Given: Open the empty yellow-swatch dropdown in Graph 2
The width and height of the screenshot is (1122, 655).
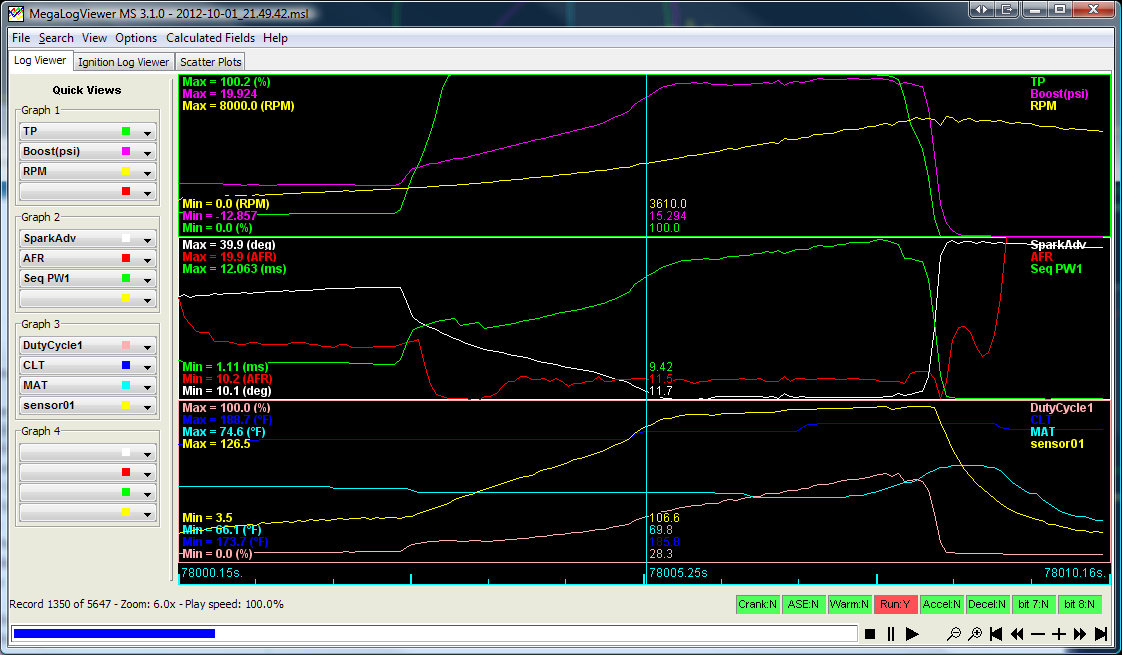Looking at the screenshot, I should (x=87, y=299).
